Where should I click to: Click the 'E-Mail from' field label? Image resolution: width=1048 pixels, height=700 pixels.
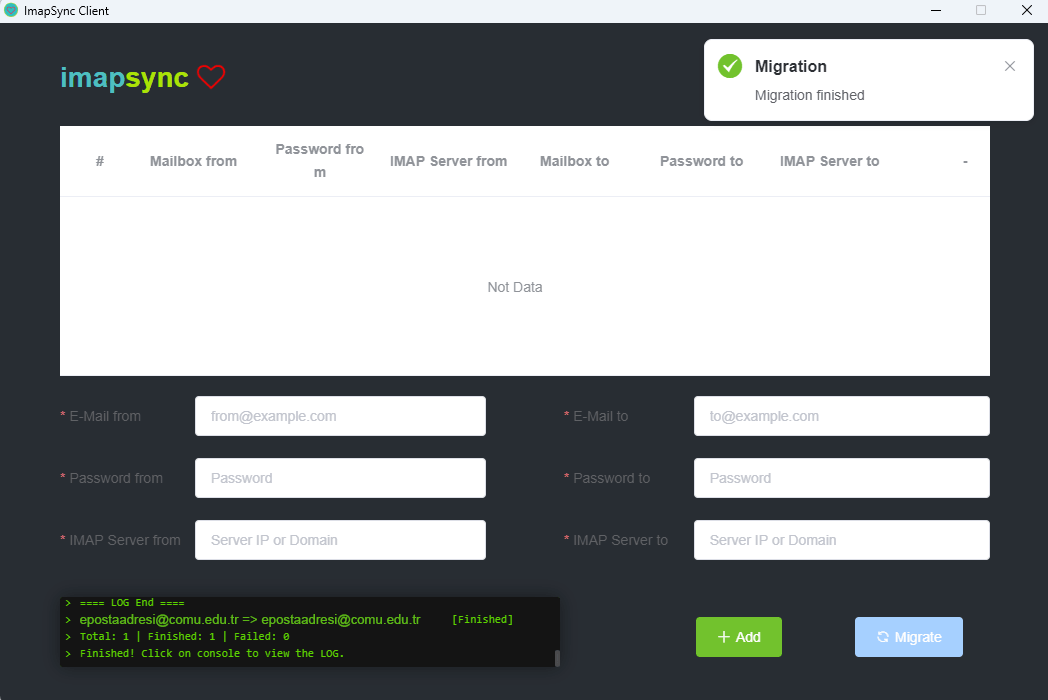click(x=105, y=417)
